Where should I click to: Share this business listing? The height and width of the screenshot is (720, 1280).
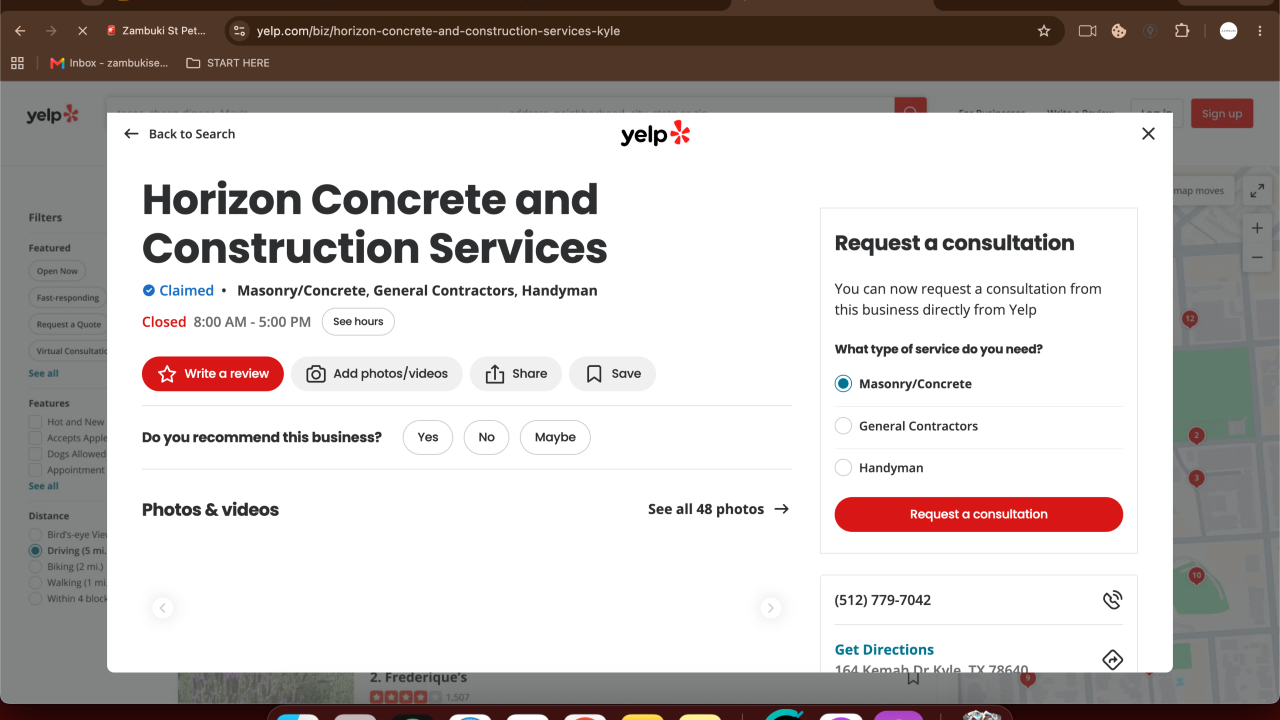coord(516,374)
